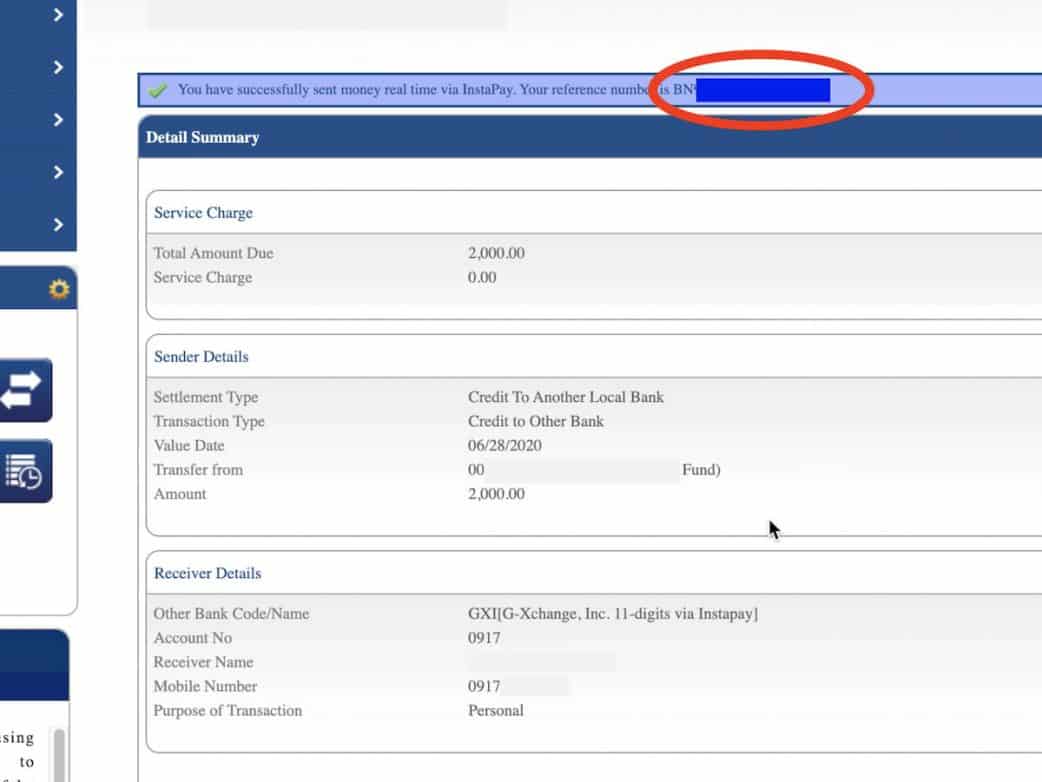Click the Total Amount Due value 2,000.00
The width and height of the screenshot is (1042, 782).
[496, 254]
